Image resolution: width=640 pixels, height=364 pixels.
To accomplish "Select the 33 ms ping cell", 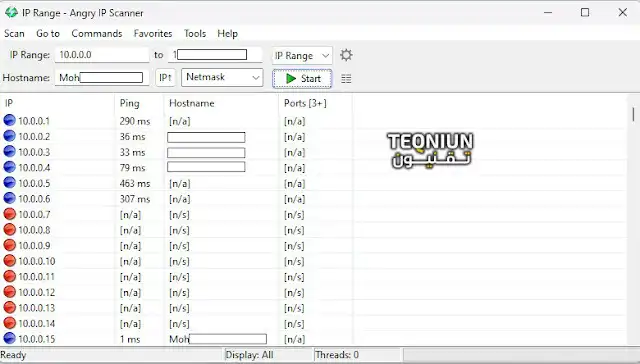I will tap(132, 152).
